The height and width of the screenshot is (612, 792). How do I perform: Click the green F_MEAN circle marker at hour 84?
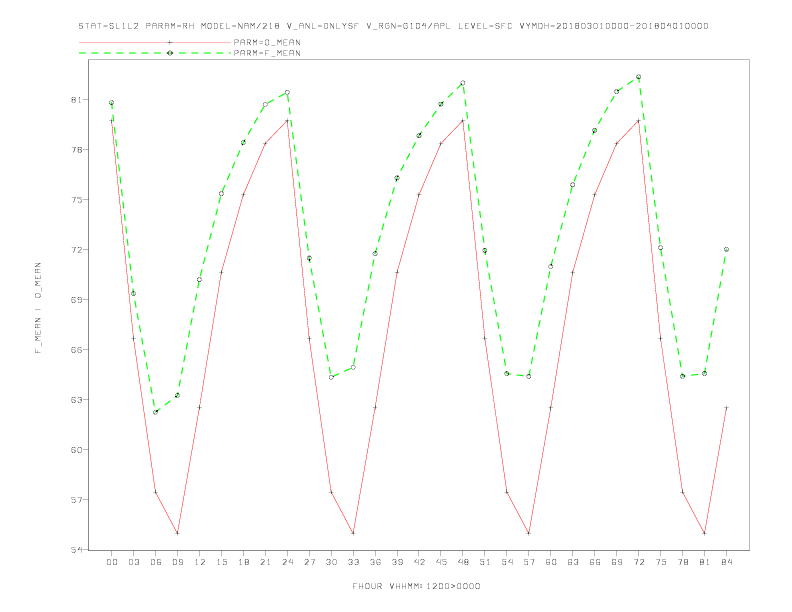click(726, 249)
